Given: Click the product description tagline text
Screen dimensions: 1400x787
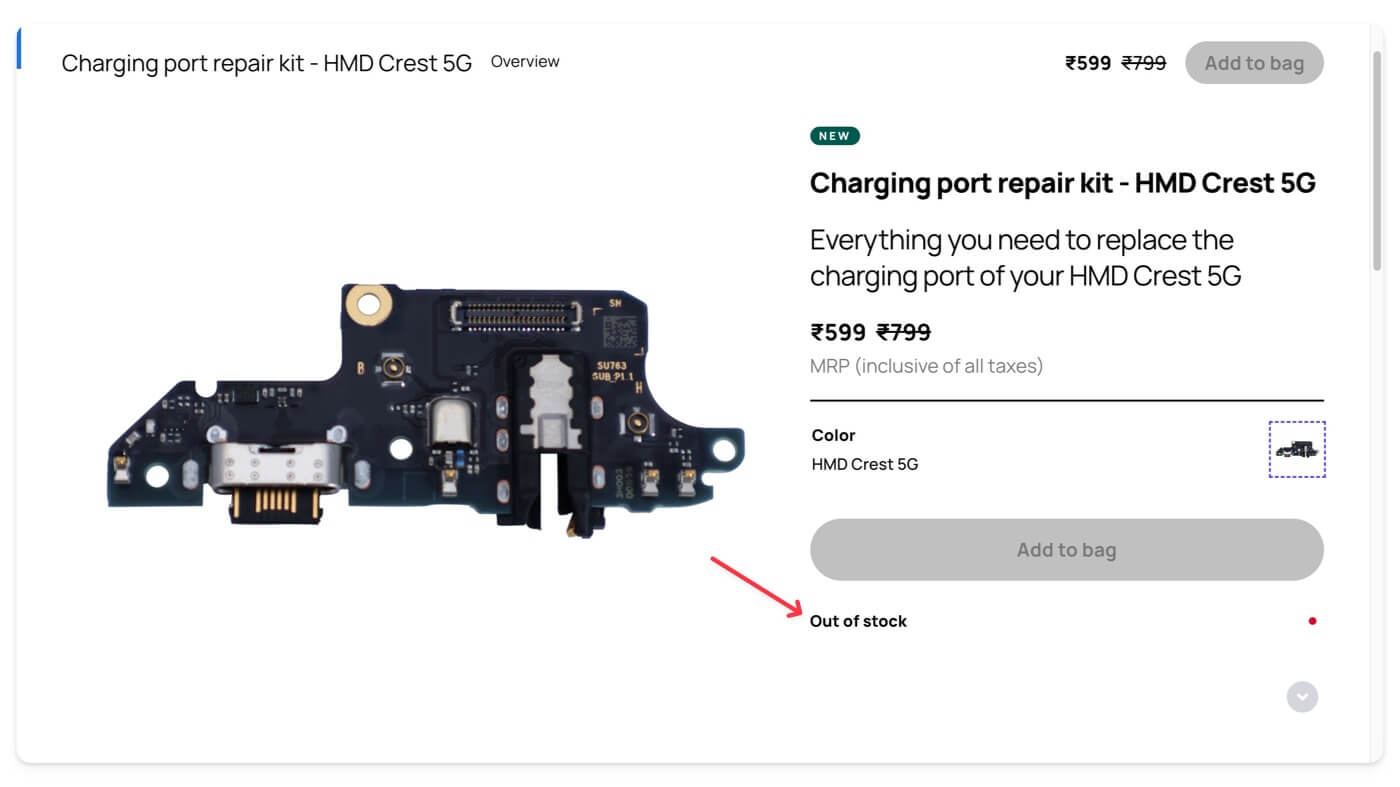Looking at the screenshot, I should pos(1025,258).
